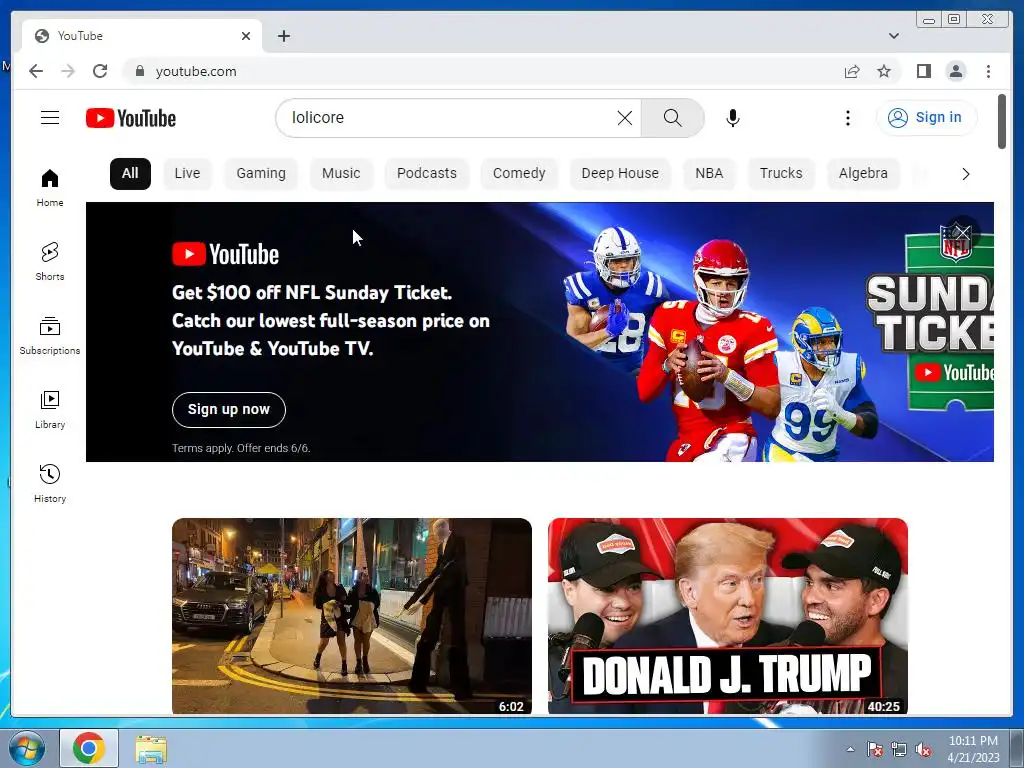Go back in browser
This screenshot has height=768, width=1024.
(x=36, y=71)
